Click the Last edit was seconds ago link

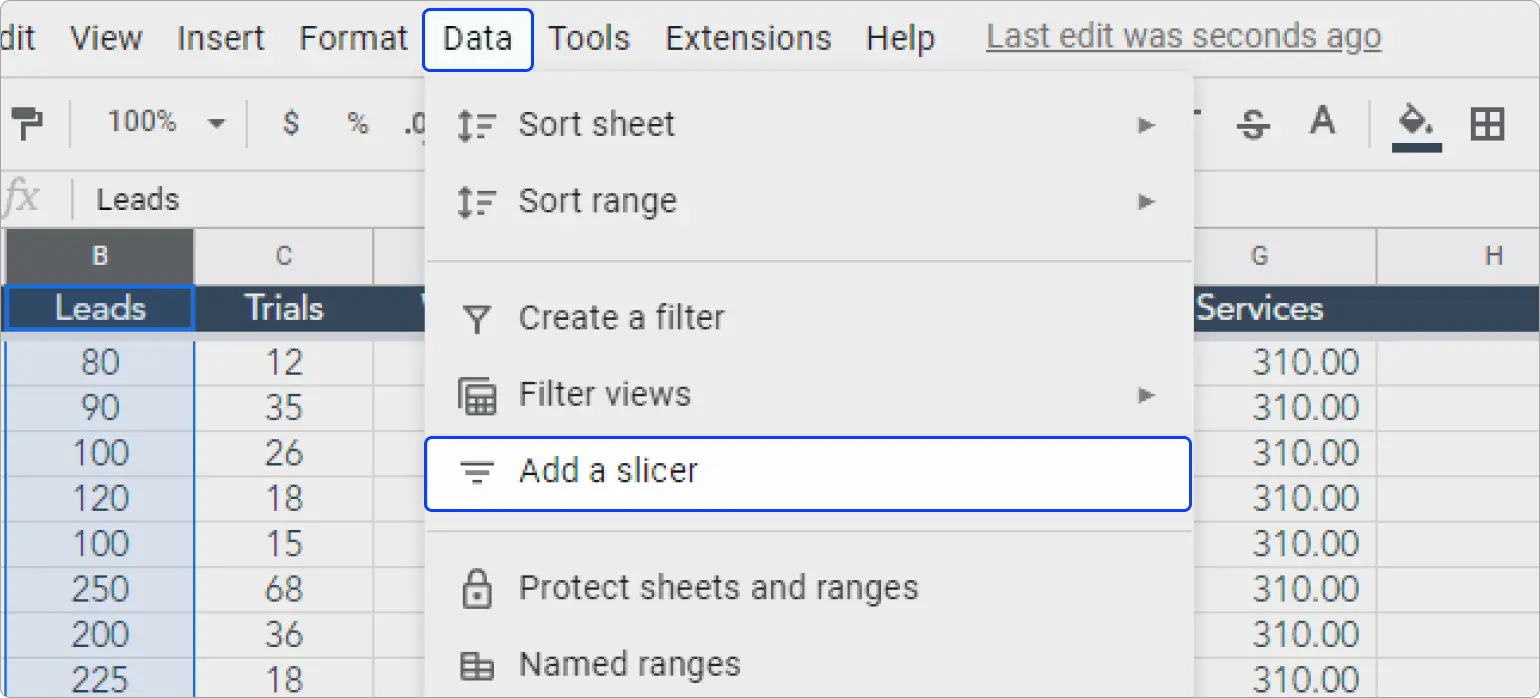point(1184,36)
